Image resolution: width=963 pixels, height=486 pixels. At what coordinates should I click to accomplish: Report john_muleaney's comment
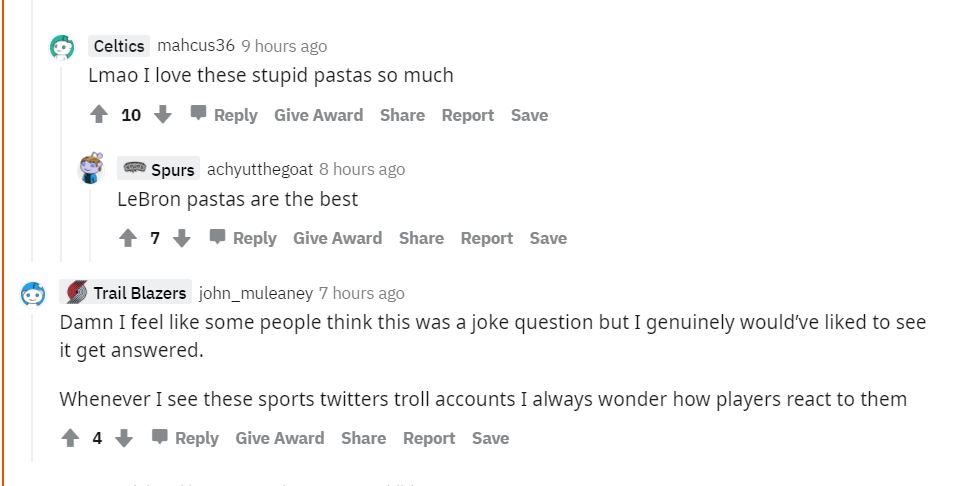tap(429, 438)
